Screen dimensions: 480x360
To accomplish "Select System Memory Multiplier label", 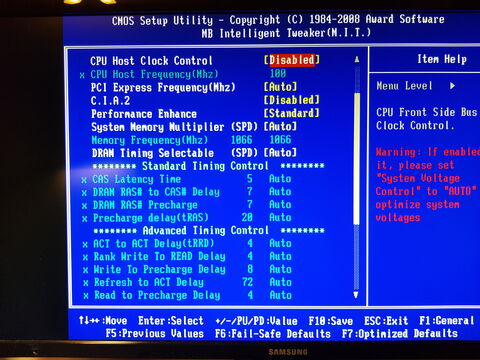I will coord(158,127).
